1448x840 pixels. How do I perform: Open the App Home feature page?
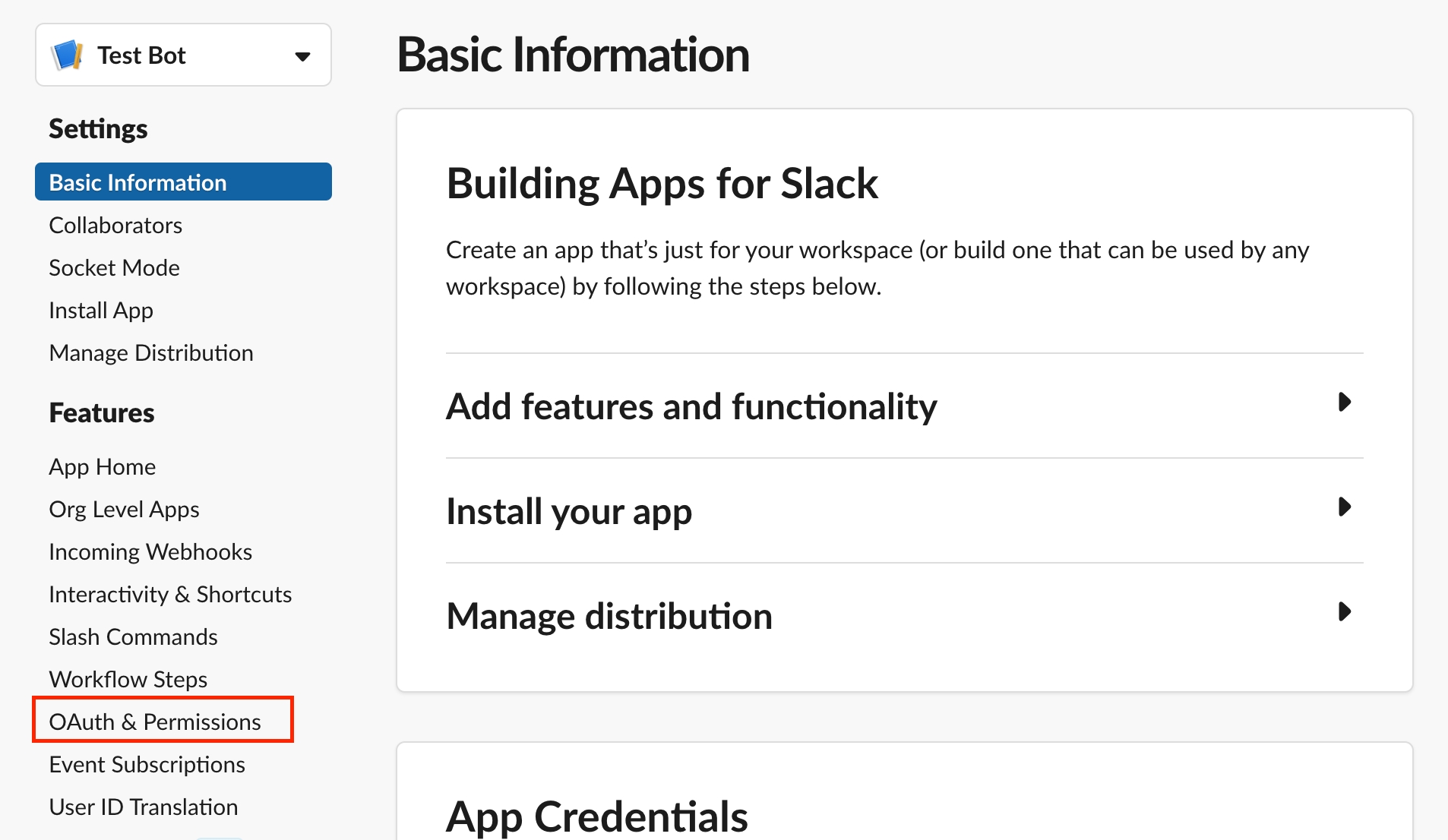pyautogui.click(x=102, y=467)
